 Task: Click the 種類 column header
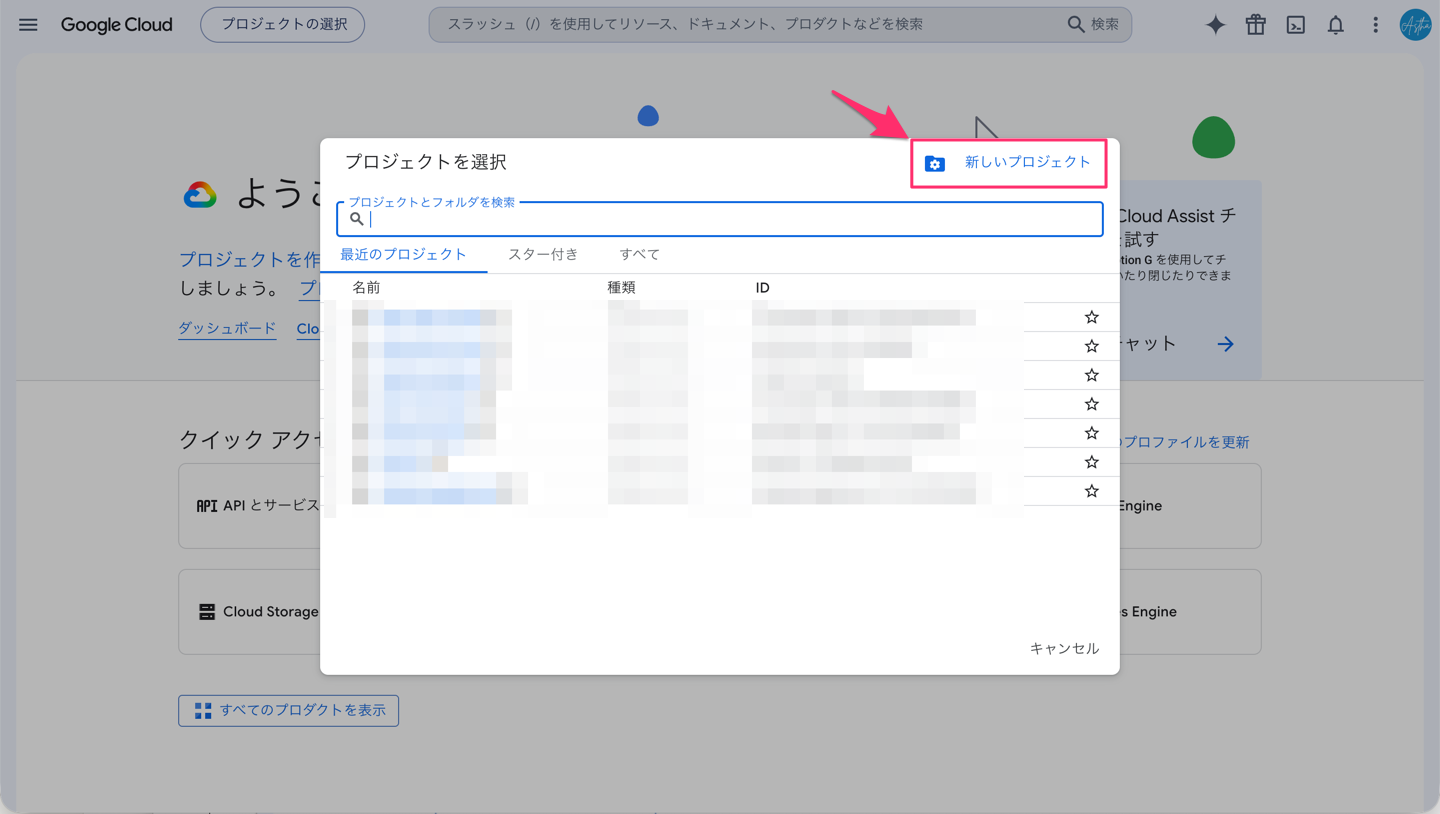pos(621,287)
